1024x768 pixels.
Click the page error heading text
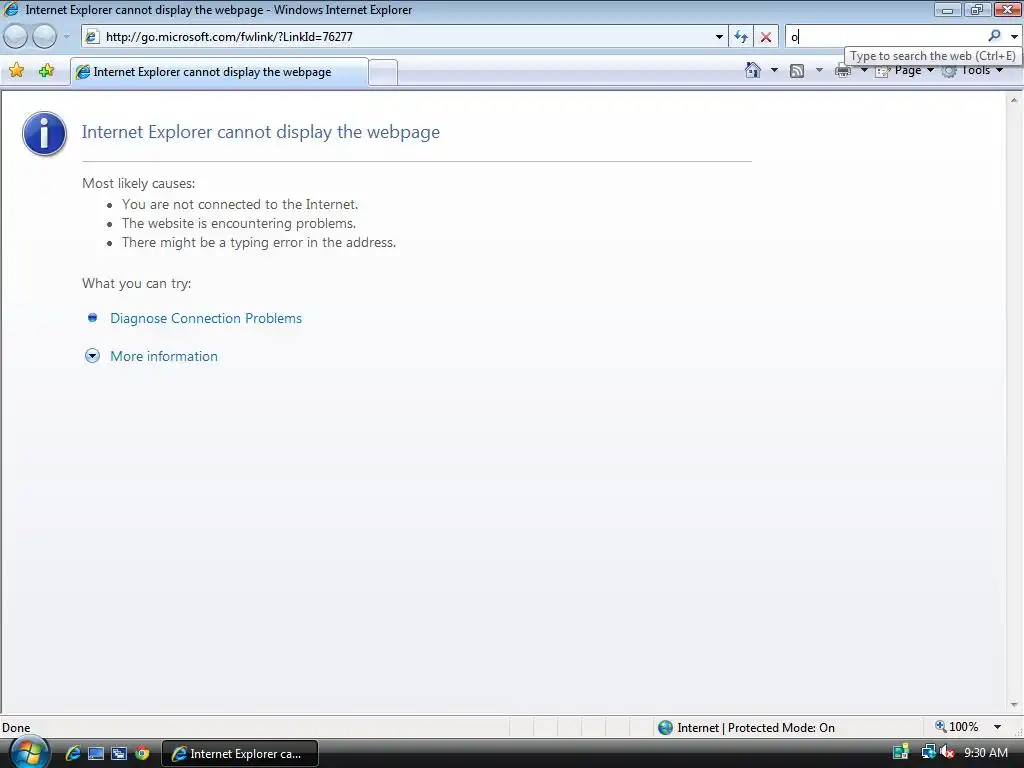(261, 132)
